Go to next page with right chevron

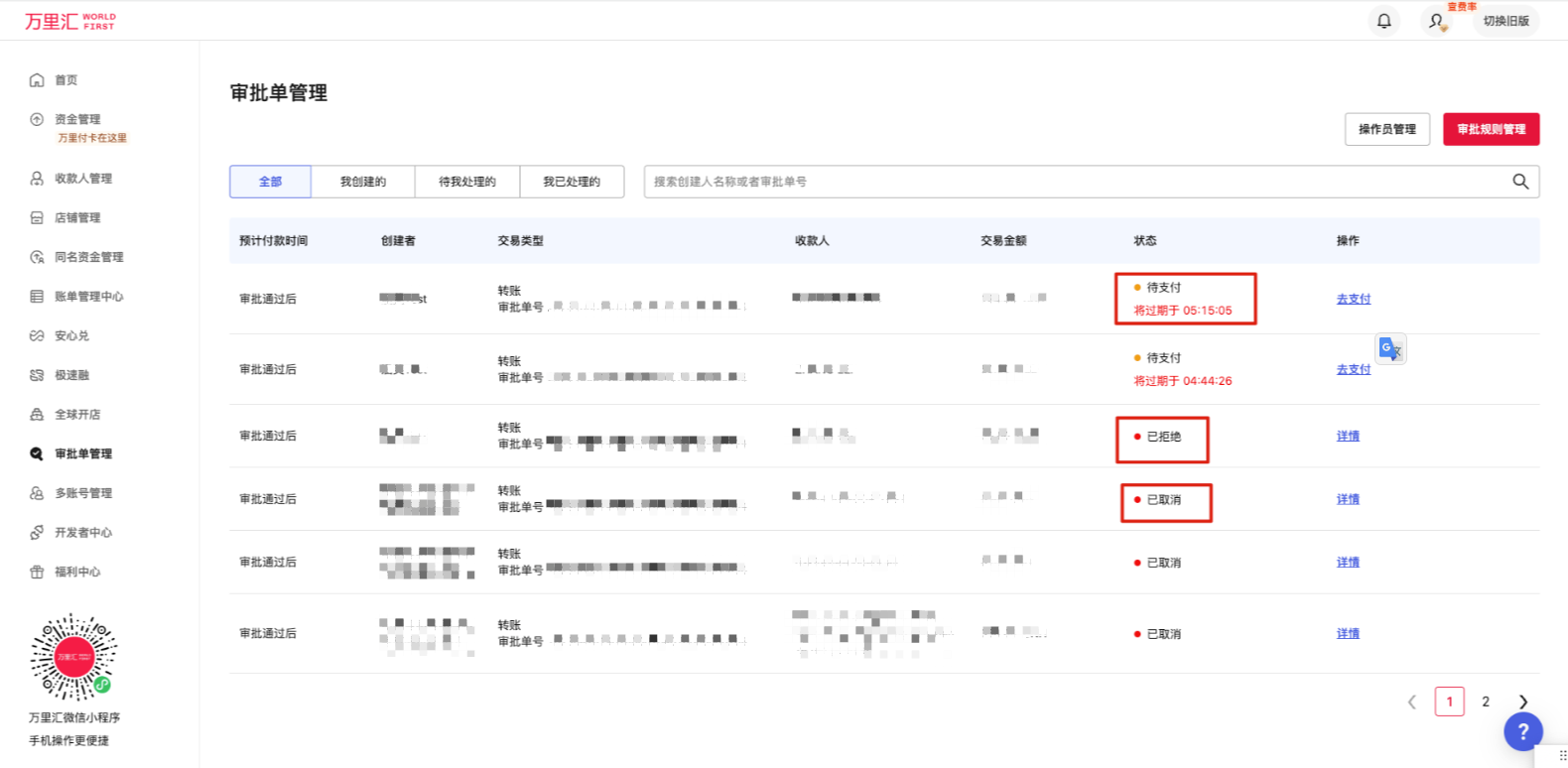click(1522, 702)
